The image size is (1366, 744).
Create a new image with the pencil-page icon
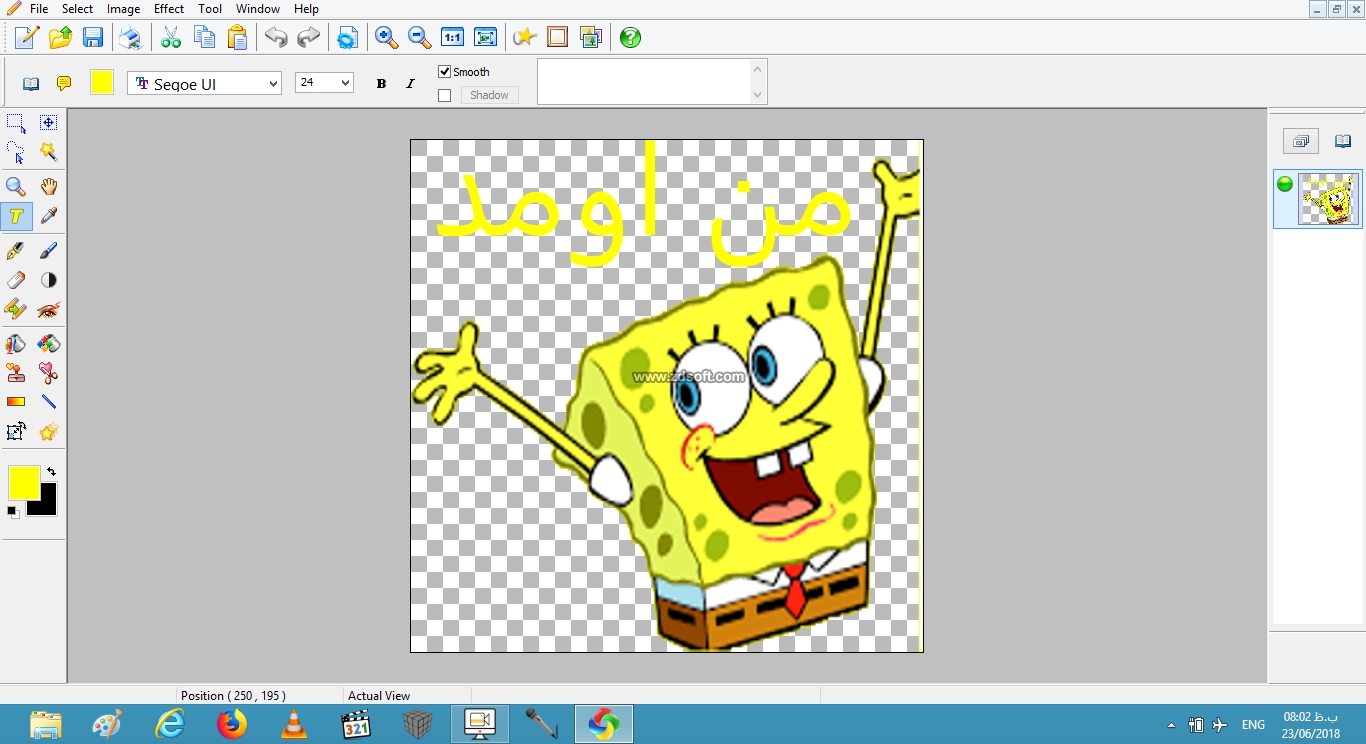click(x=27, y=38)
